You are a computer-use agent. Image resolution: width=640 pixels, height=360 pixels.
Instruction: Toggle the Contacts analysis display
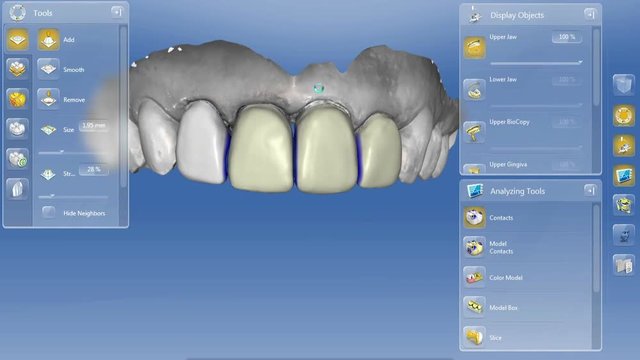pyautogui.click(x=474, y=217)
